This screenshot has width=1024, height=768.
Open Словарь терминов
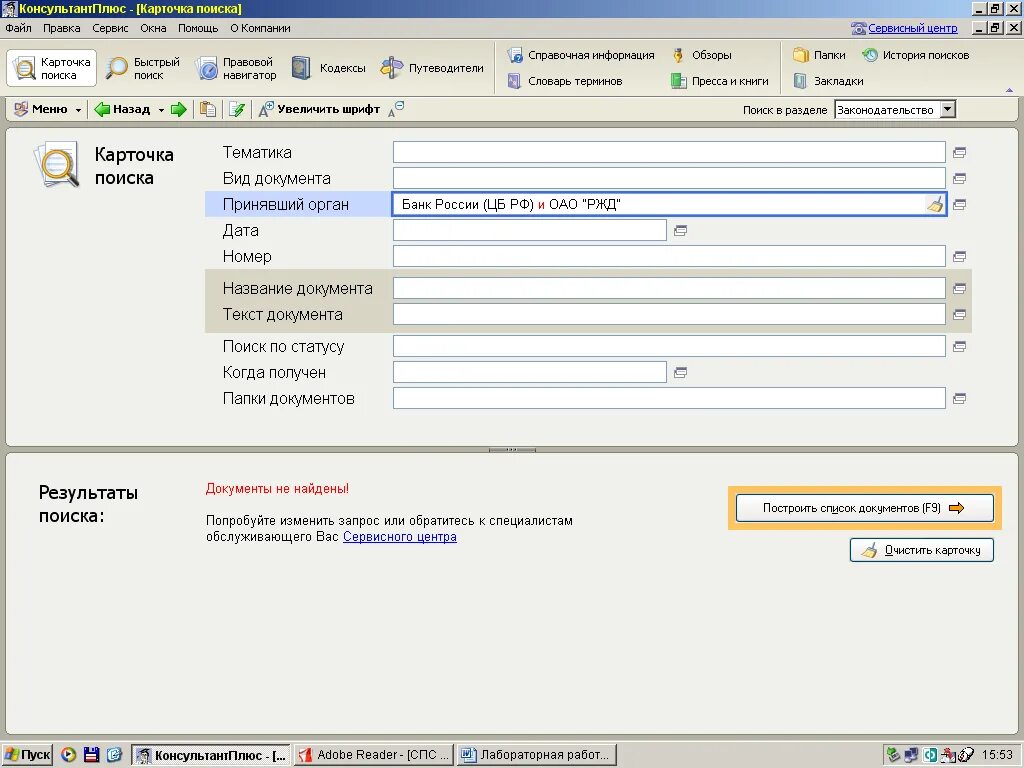(566, 81)
